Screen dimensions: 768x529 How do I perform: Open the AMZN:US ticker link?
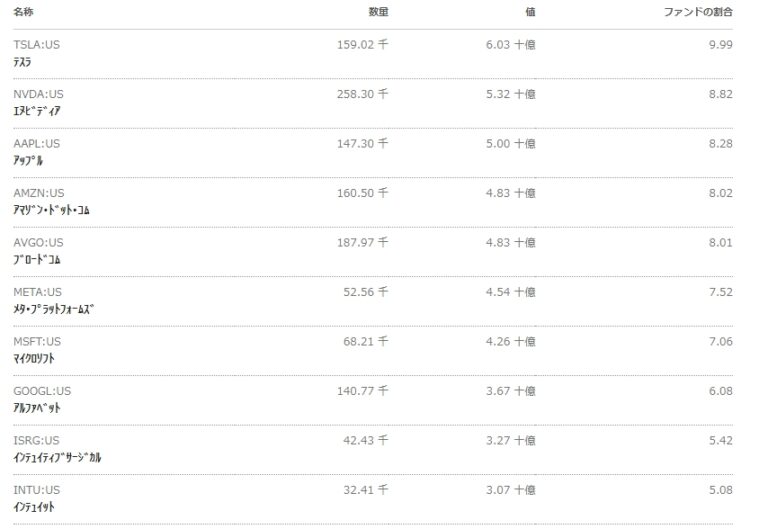coord(39,193)
